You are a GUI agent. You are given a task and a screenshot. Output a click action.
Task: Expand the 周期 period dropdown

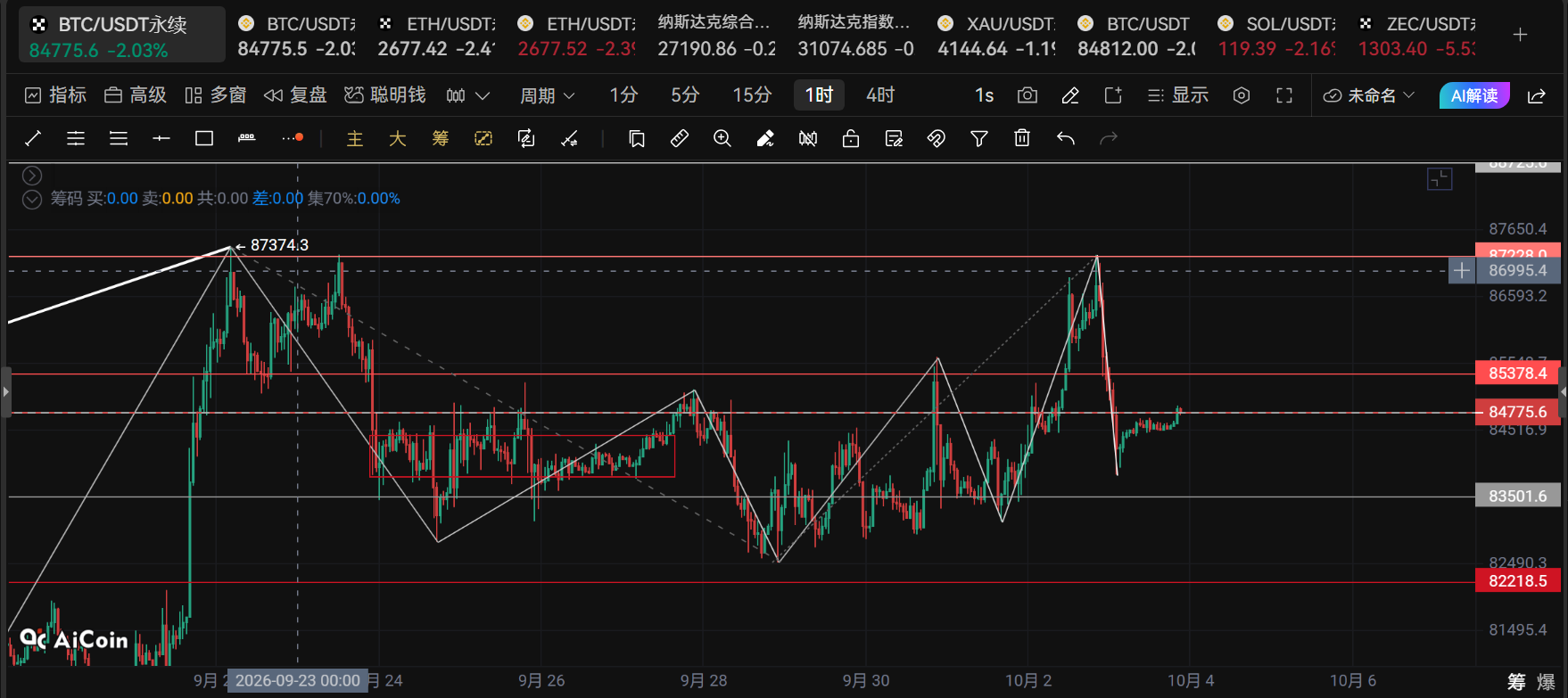[x=548, y=95]
